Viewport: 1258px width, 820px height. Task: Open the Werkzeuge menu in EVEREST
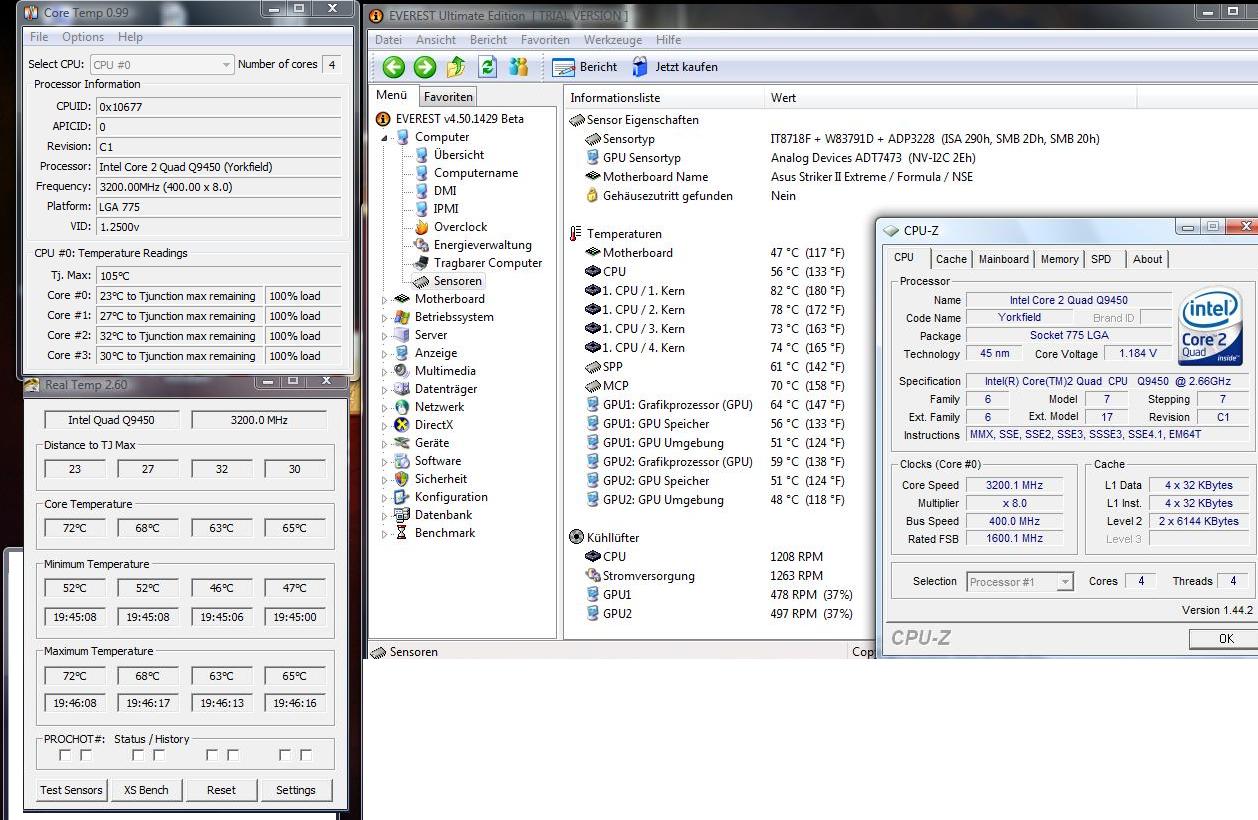click(613, 40)
